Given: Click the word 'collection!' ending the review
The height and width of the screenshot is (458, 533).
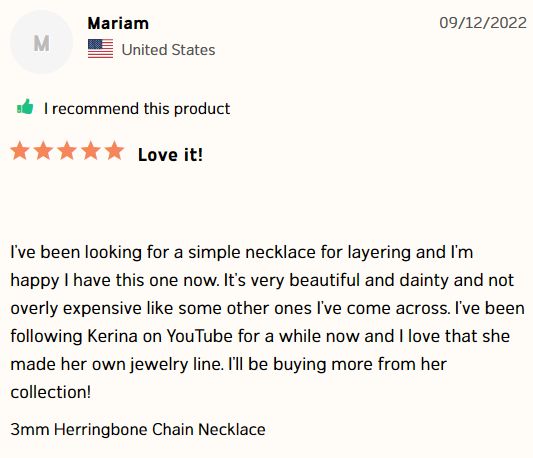Looking at the screenshot, I should (51, 392).
